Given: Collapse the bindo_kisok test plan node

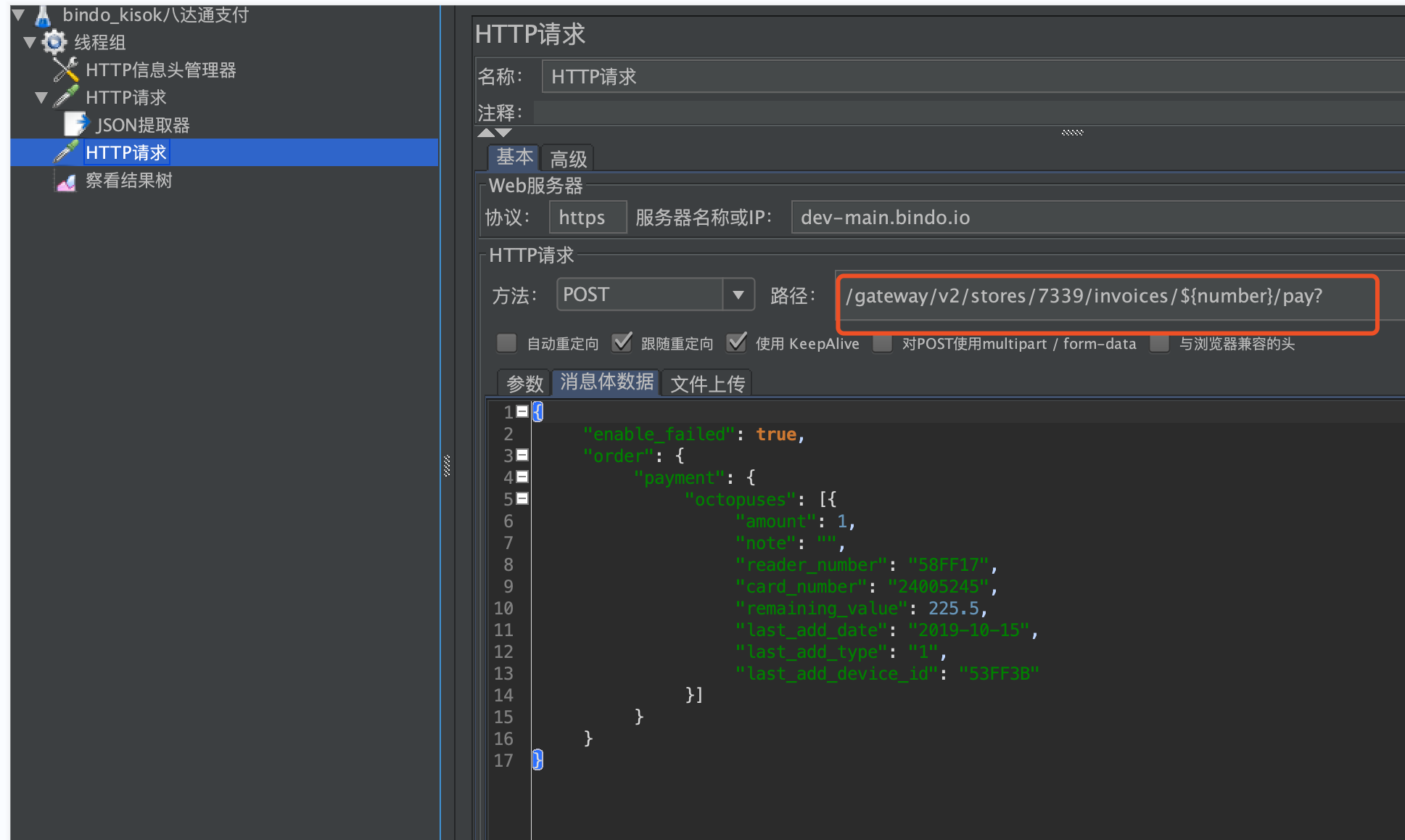Looking at the screenshot, I should [18, 15].
